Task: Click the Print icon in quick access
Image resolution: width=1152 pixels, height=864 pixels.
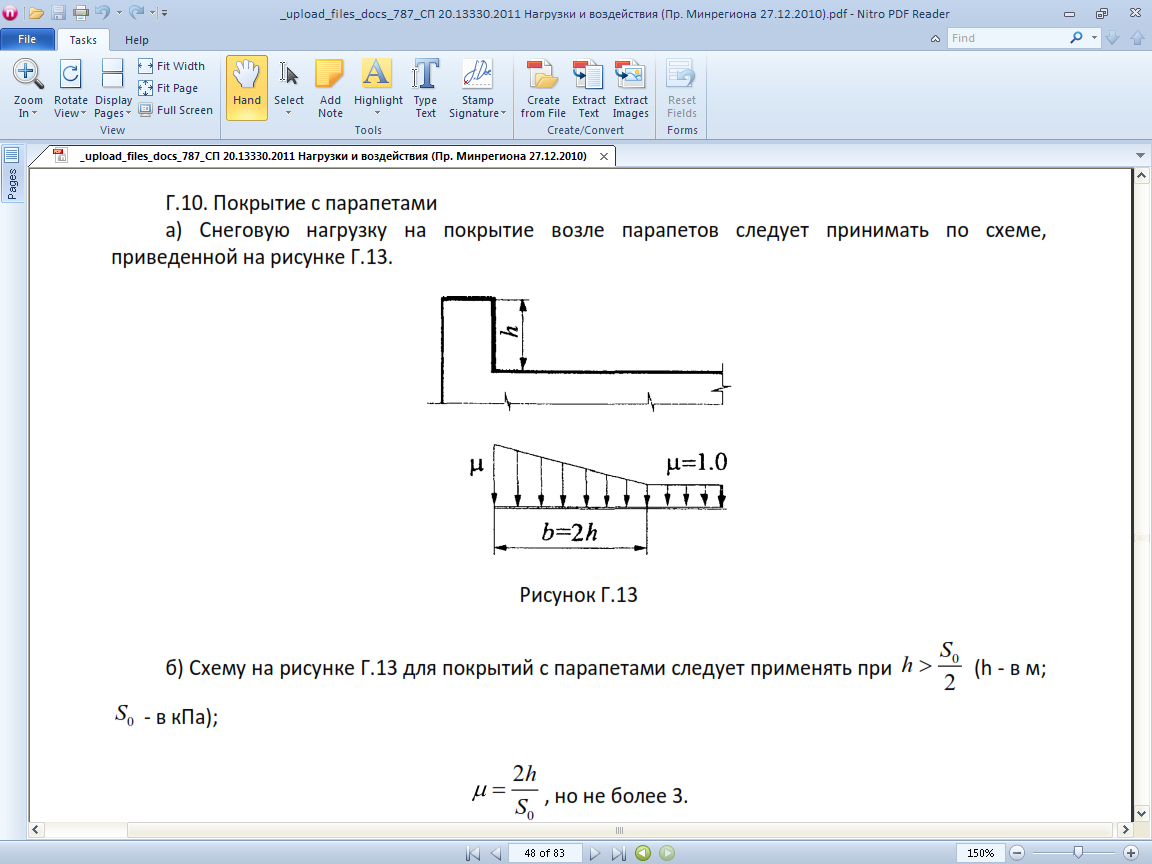Action: coord(81,12)
